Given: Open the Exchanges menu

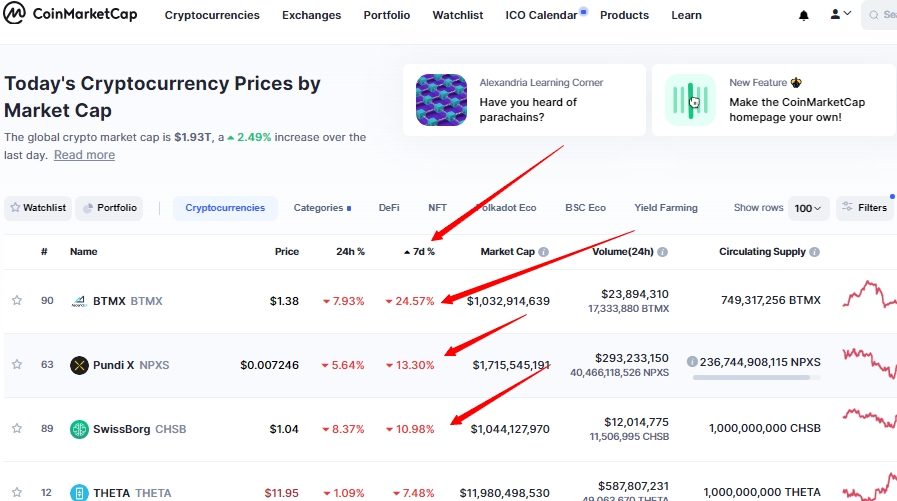Looking at the screenshot, I should [x=311, y=16].
